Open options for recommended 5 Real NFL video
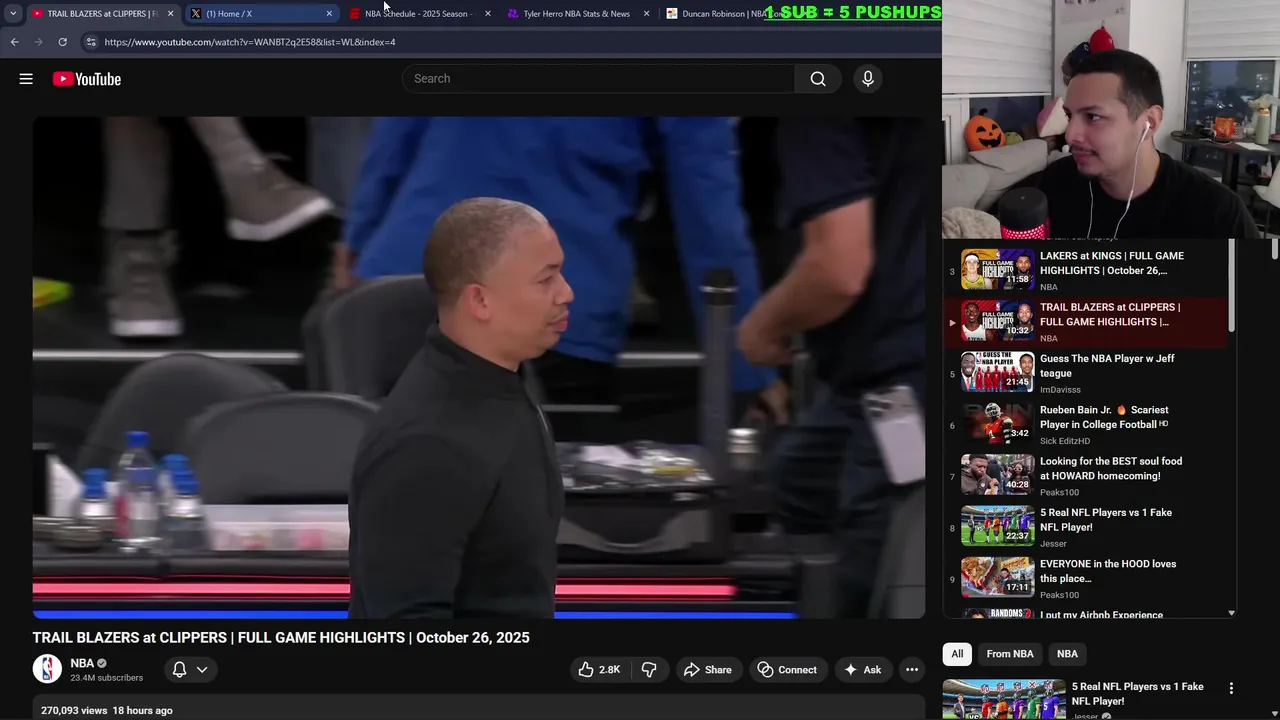The image size is (1280, 720). click(x=1231, y=688)
